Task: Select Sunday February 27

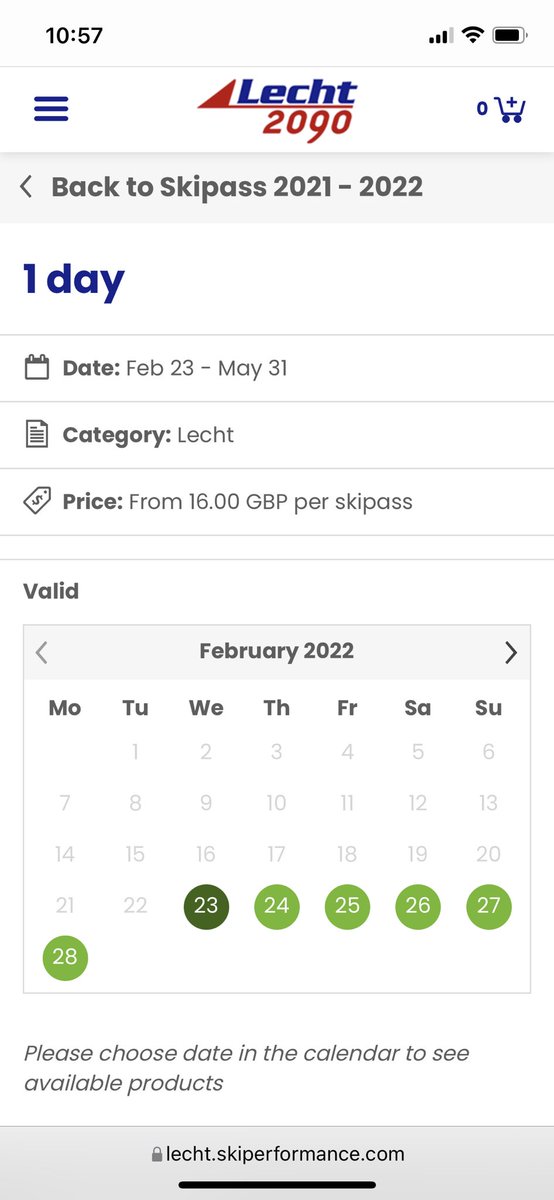Action: pyautogui.click(x=489, y=906)
